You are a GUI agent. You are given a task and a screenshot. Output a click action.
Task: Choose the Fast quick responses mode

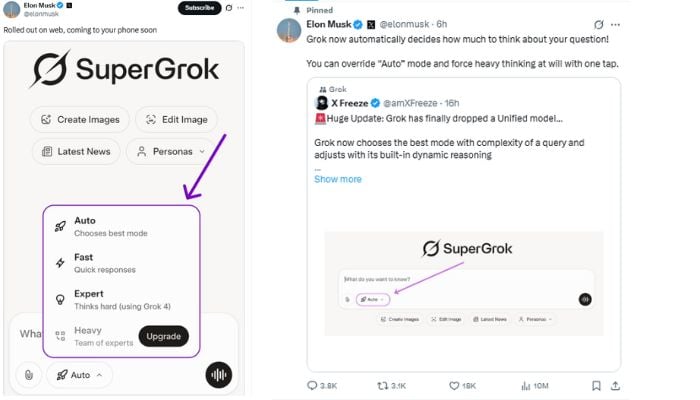click(x=104, y=263)
